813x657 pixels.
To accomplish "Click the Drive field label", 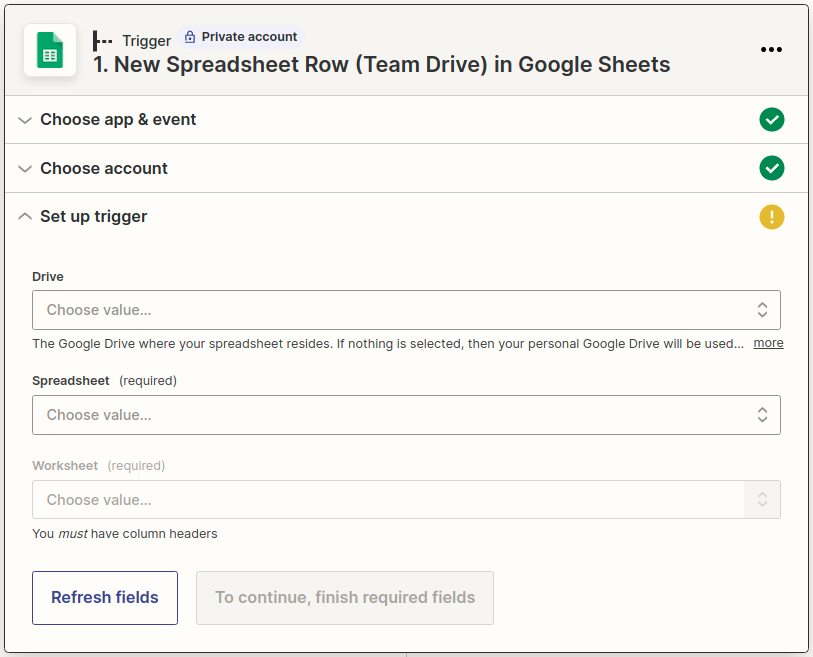I will [x=48, y=276].
